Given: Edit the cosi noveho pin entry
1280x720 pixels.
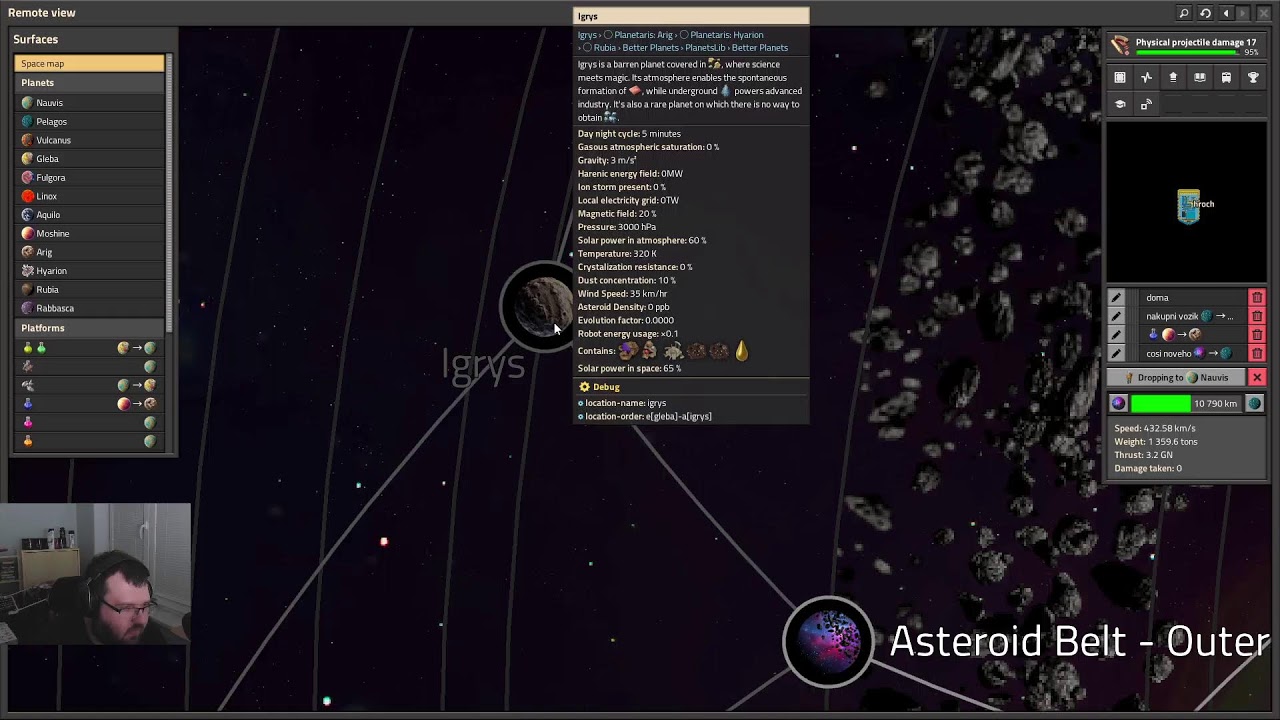Looking at the screenshot, I should (1117, 353).
